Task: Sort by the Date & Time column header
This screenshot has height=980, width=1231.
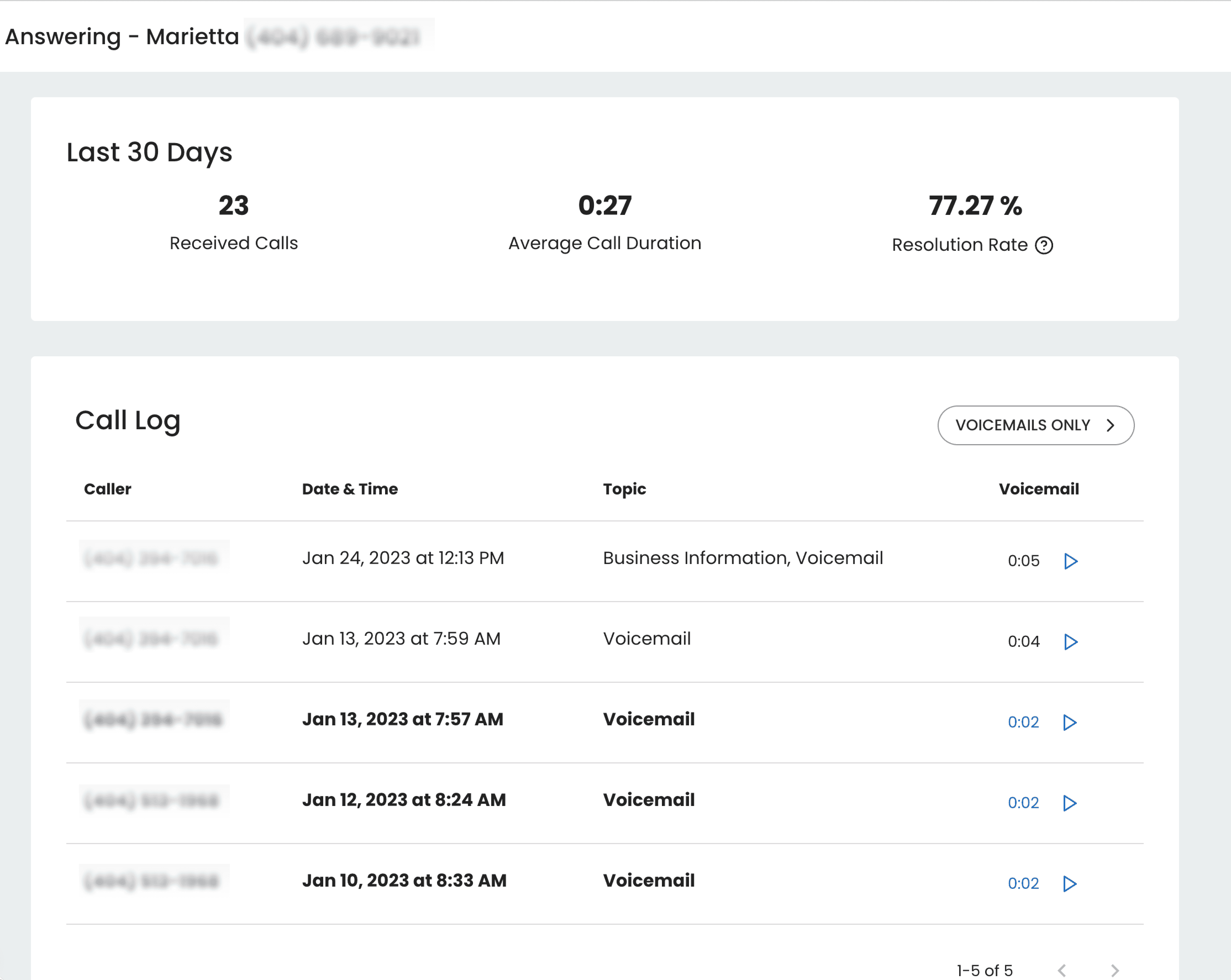Action: tap(349, 489)
